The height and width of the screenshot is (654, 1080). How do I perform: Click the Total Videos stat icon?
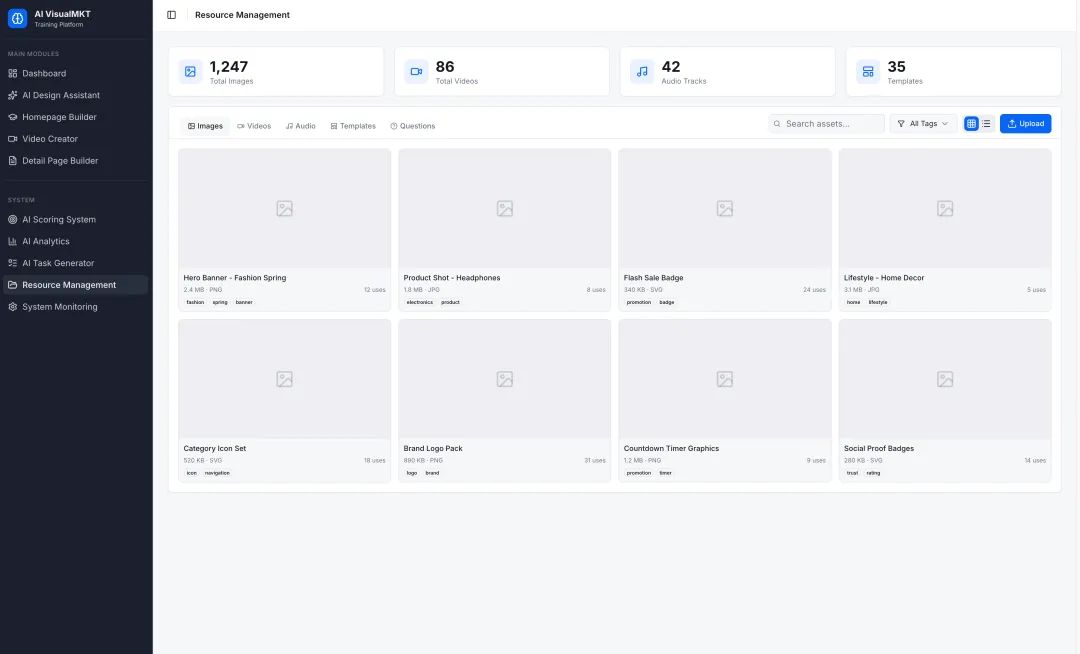point(416,71)
